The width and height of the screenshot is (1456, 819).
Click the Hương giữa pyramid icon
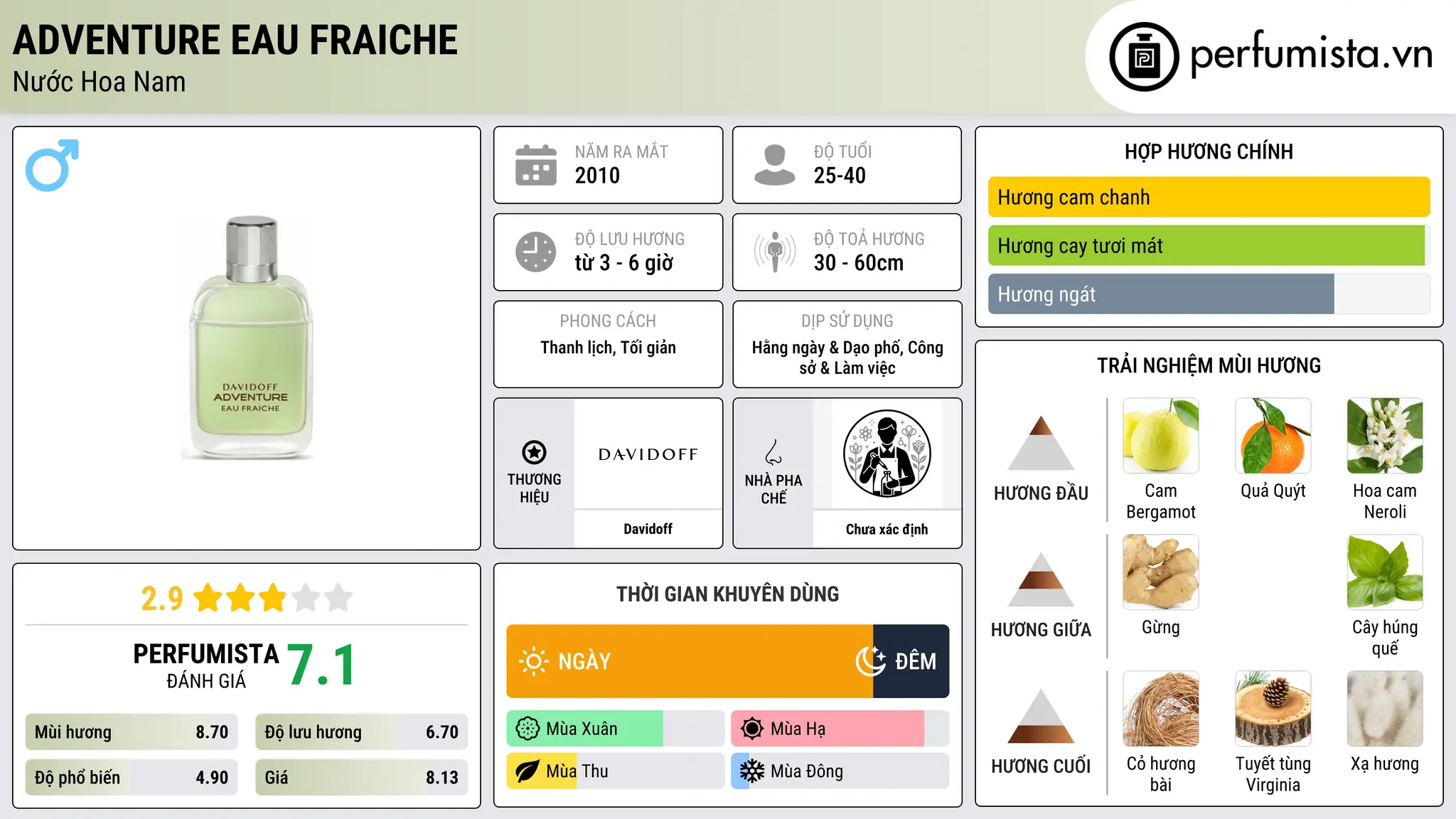pos(1041,579)
